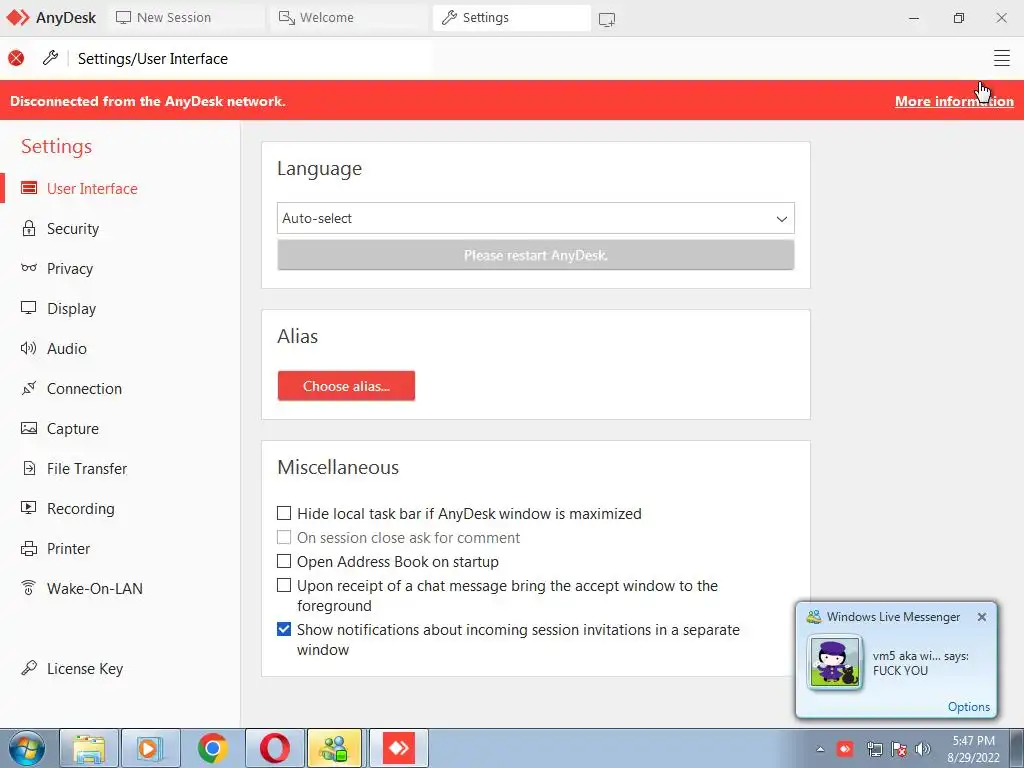The image size is (1024, 768).
Task: Click the User Interface sidebar icon
Action: pyautogui.click(x=29, y=188)
